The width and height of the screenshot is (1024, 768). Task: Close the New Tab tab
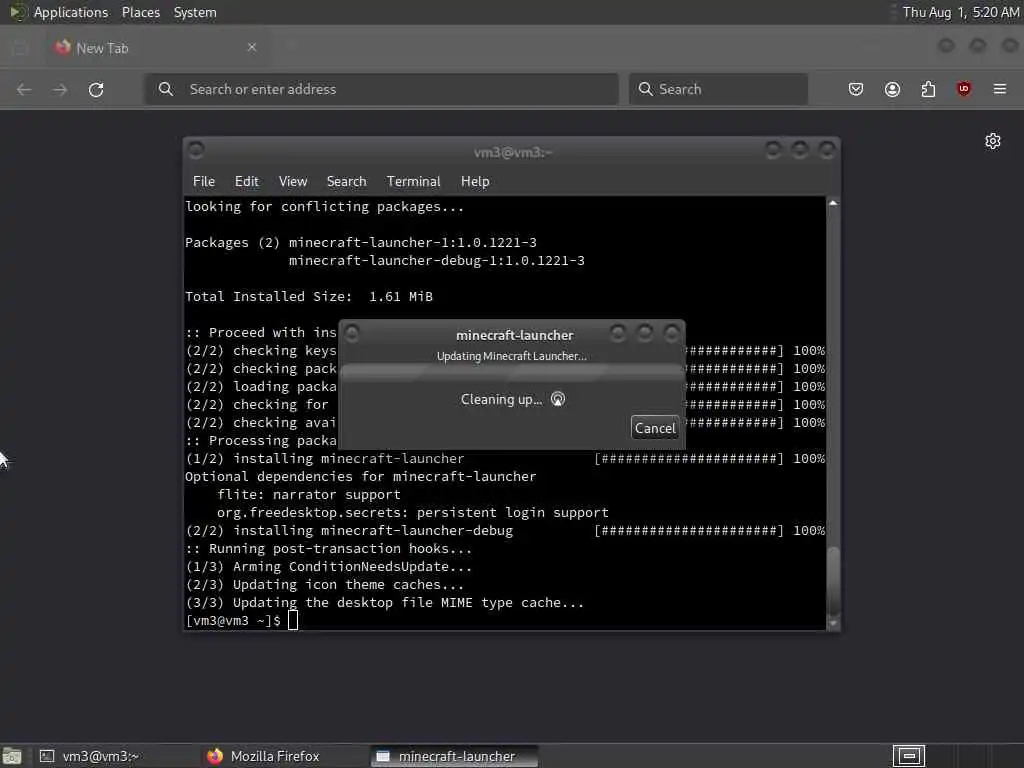(x=252, y=47)
